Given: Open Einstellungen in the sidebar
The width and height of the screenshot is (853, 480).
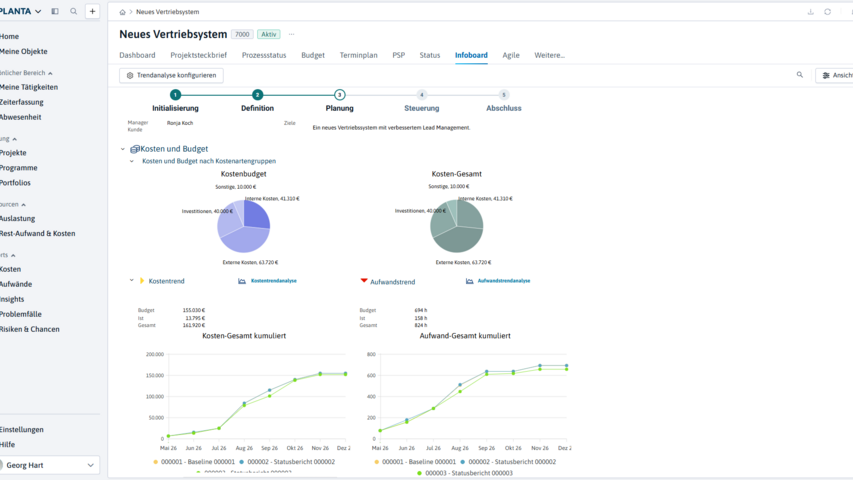Looking at the screenshot, I should pyautogui.click(x=22, y=429).
